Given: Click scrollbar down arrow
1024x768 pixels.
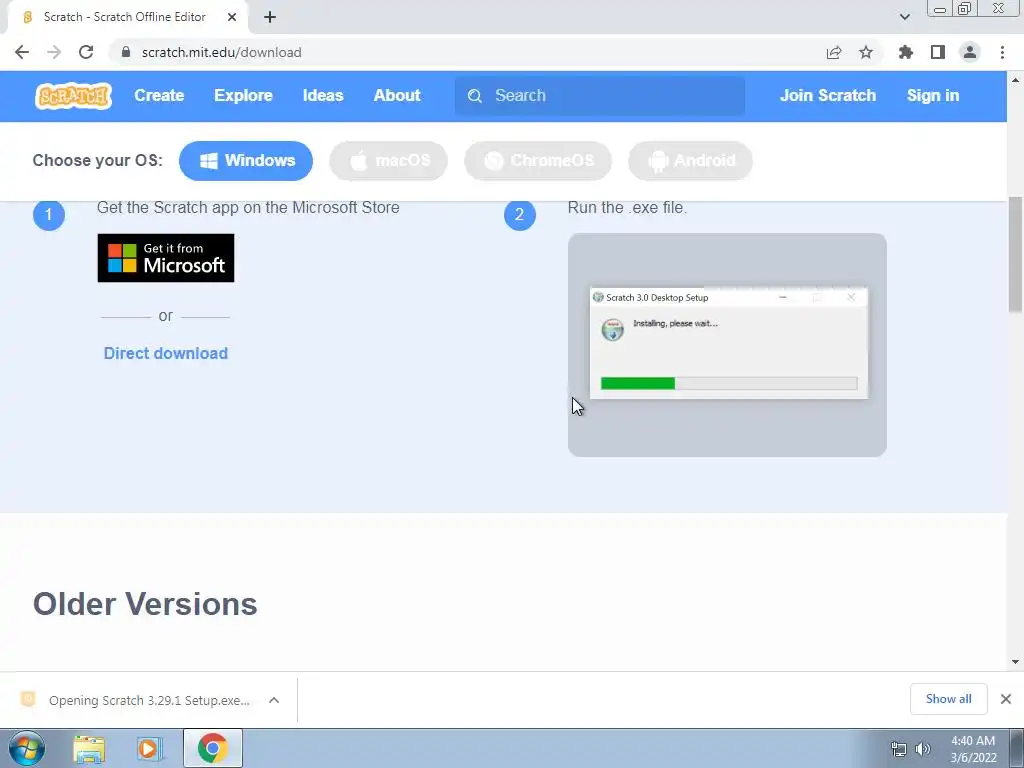Looking at the screenshot, I should (1016, 662).
